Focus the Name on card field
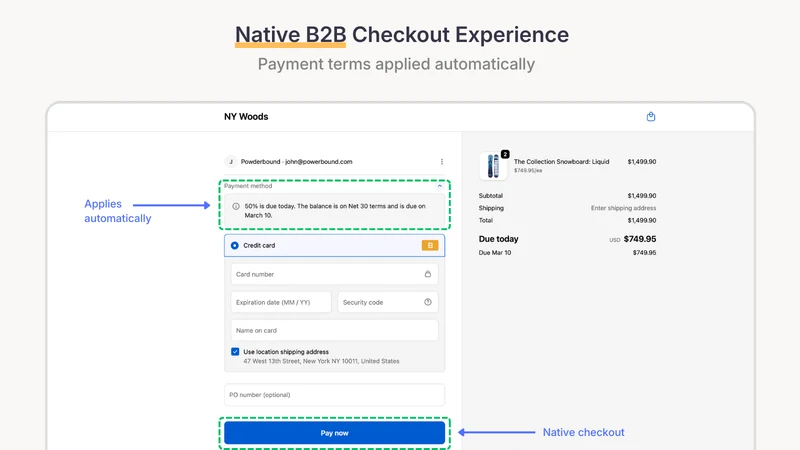The width and height of the screenshot is (800, 450). pos(334,330)
